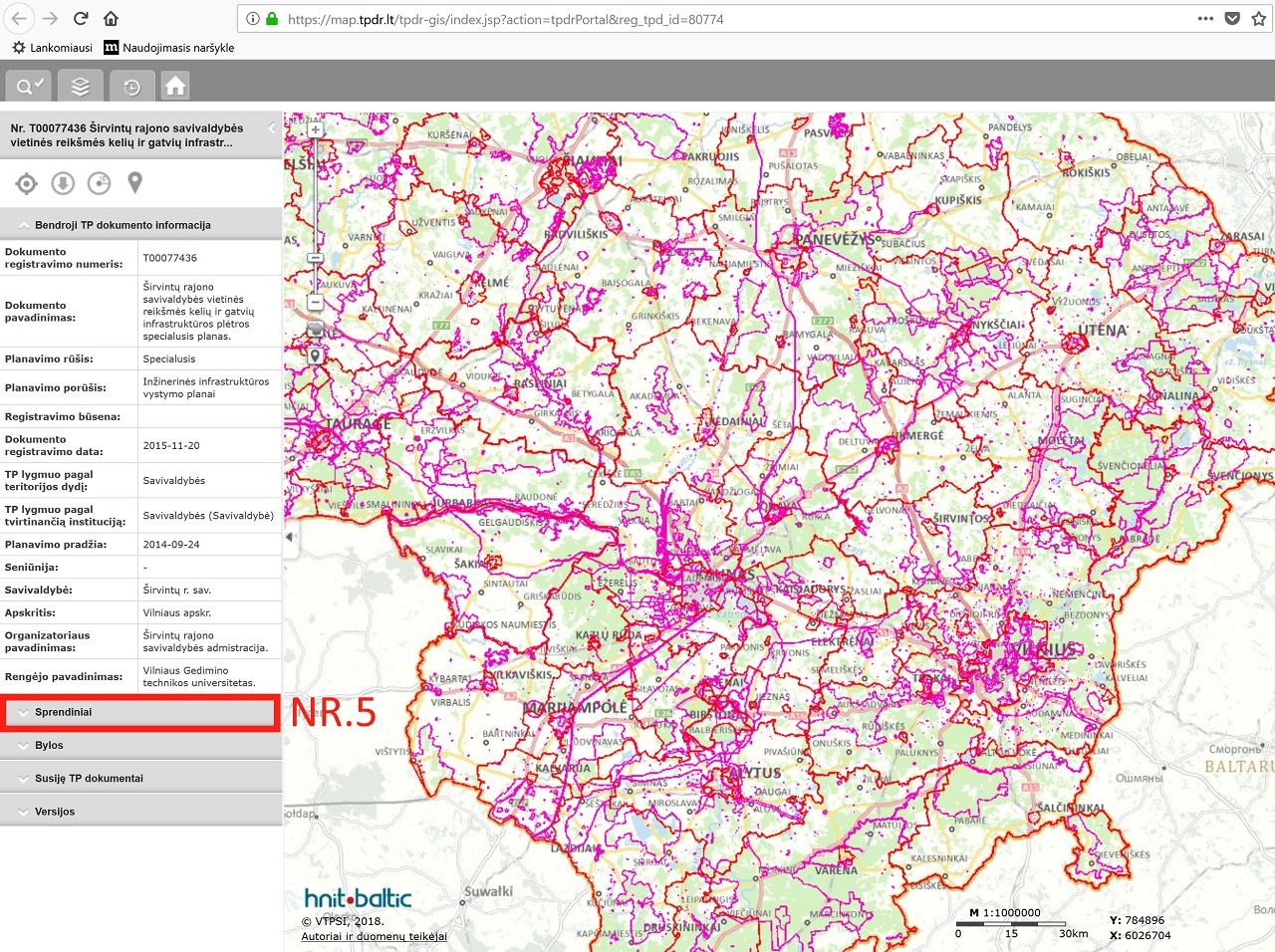Collapse the document panel with header arrow
1275x952 pixels.
click(272, 128)
